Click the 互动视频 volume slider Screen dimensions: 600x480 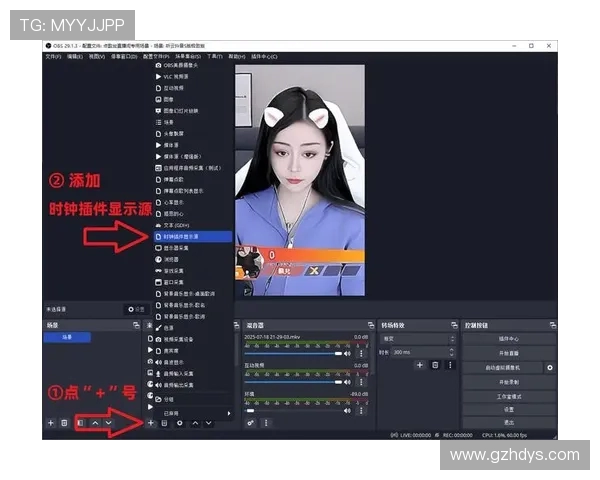[x=293, y=382]
